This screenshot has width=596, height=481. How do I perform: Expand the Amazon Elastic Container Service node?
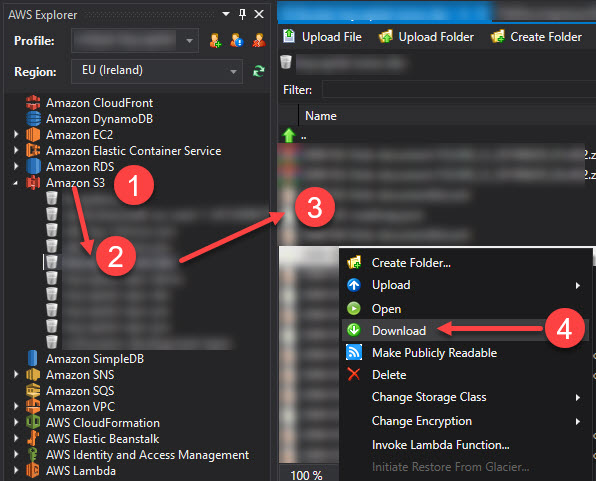pyautogui.click(x=16, y=150)
